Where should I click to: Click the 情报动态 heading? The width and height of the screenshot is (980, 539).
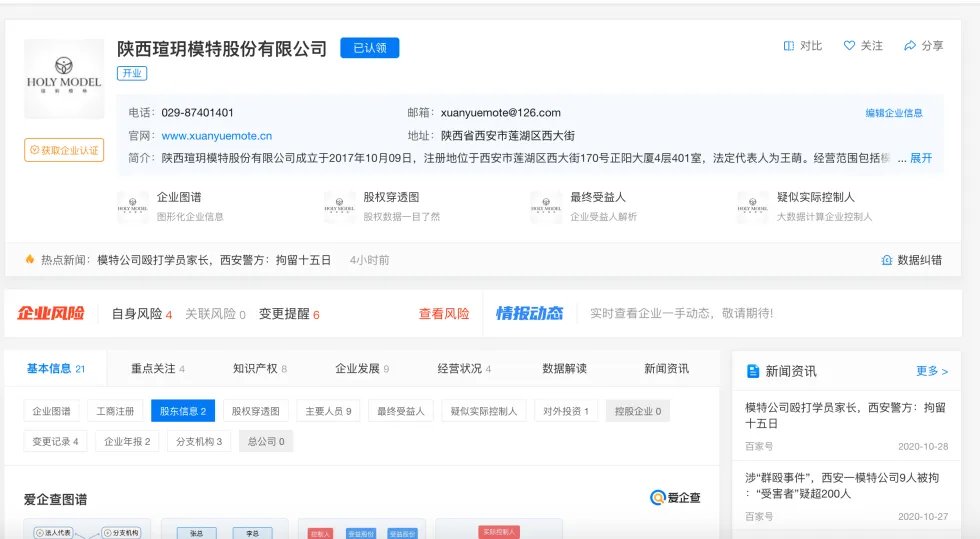click(x=529, y=313)
